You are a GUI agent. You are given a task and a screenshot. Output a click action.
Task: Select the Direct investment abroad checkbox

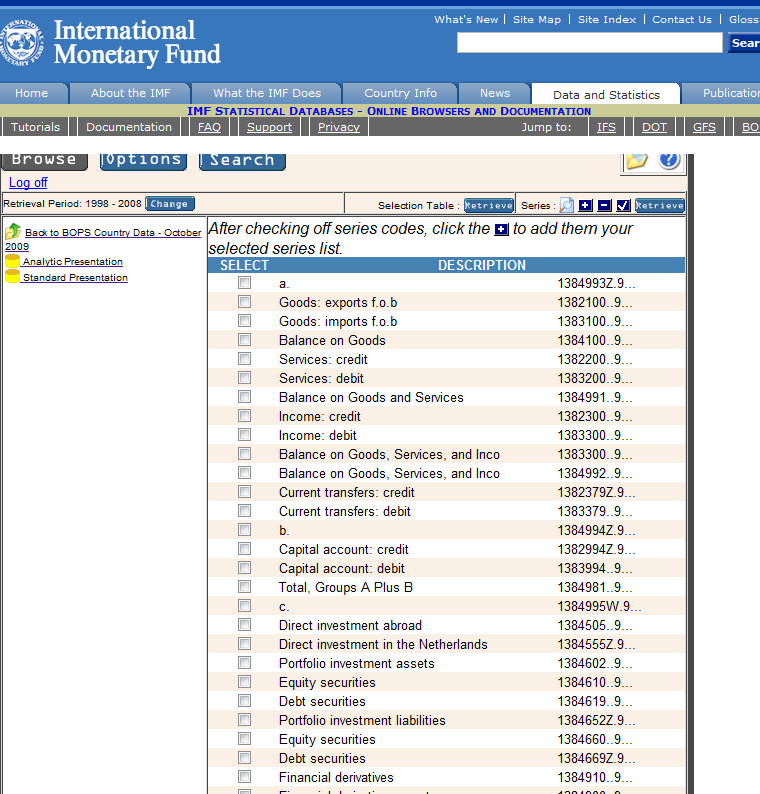tap(244, 625)
